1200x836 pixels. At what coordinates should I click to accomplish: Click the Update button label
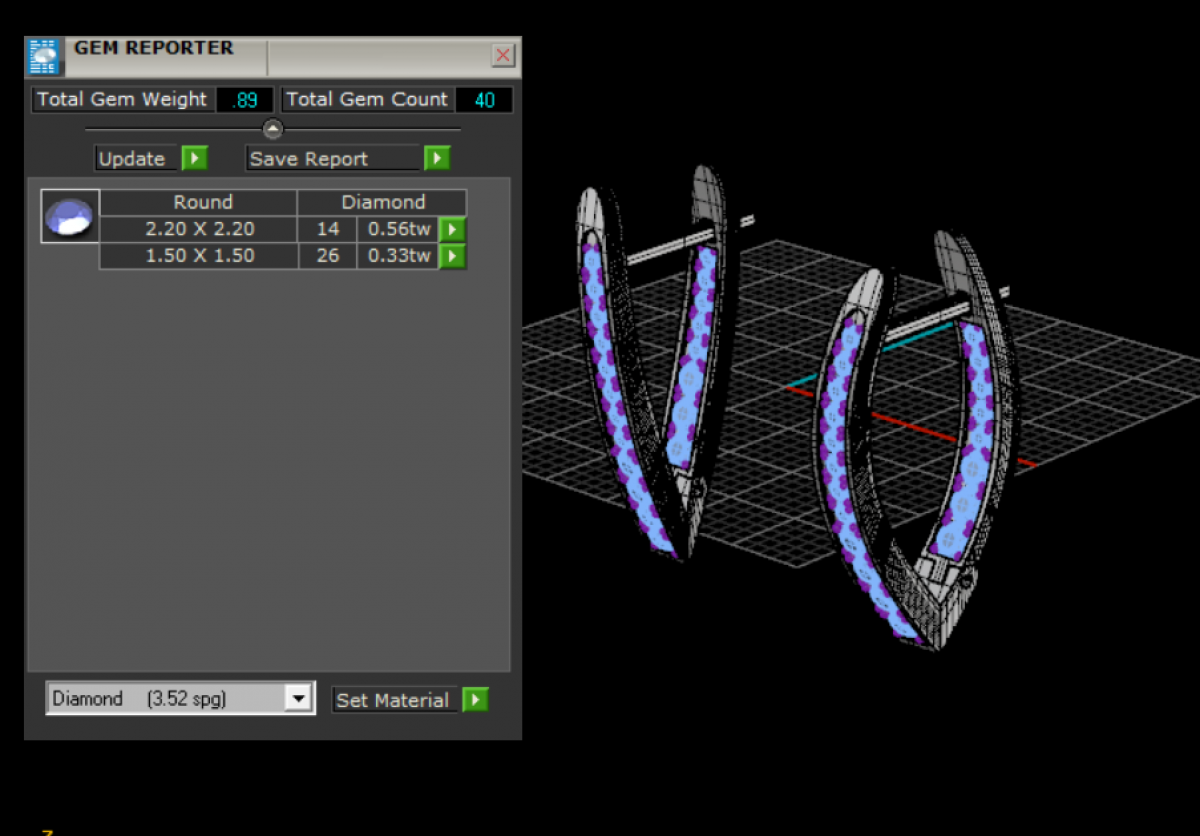click(132, 159)
